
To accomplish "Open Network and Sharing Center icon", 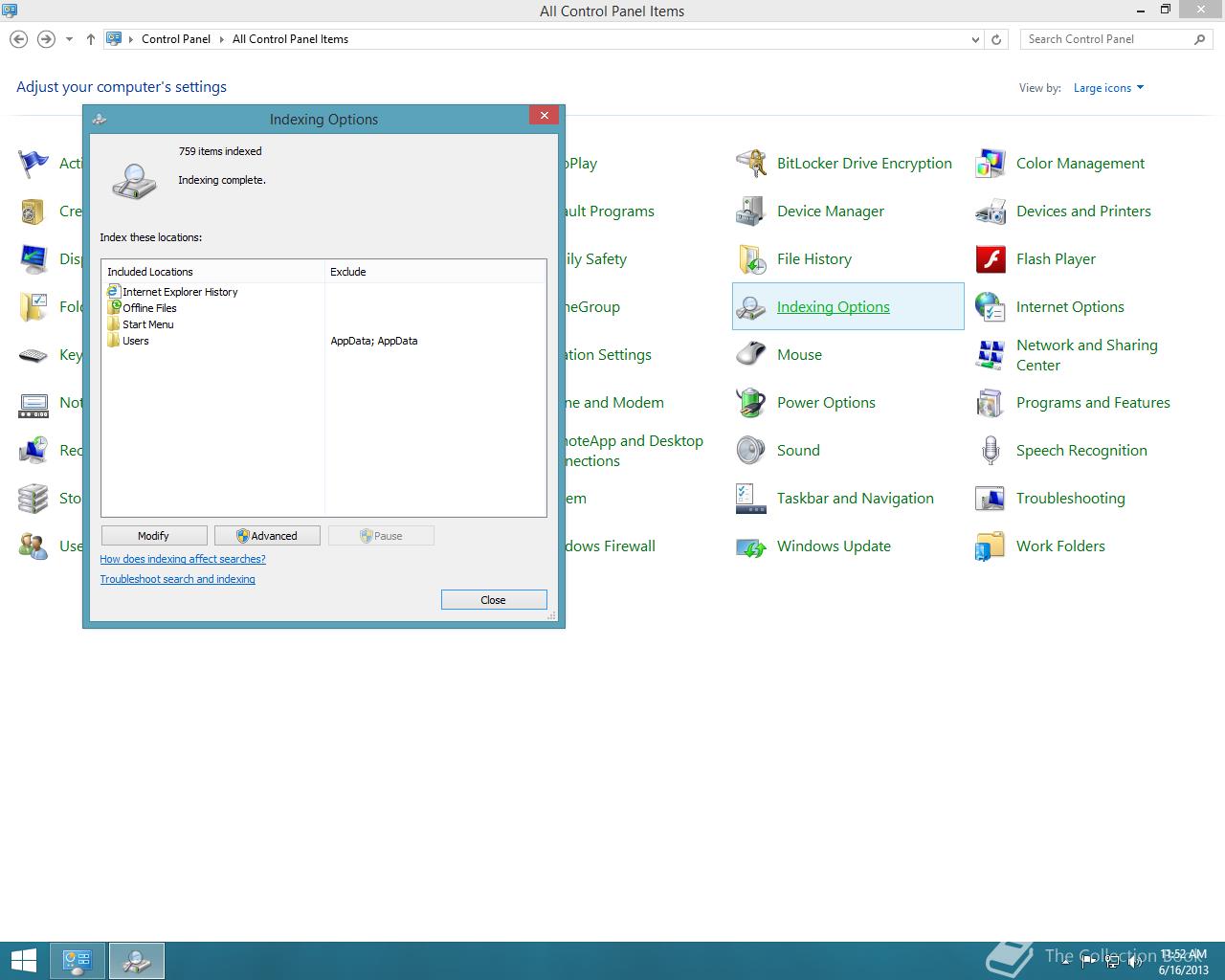I will click(991, 355).
